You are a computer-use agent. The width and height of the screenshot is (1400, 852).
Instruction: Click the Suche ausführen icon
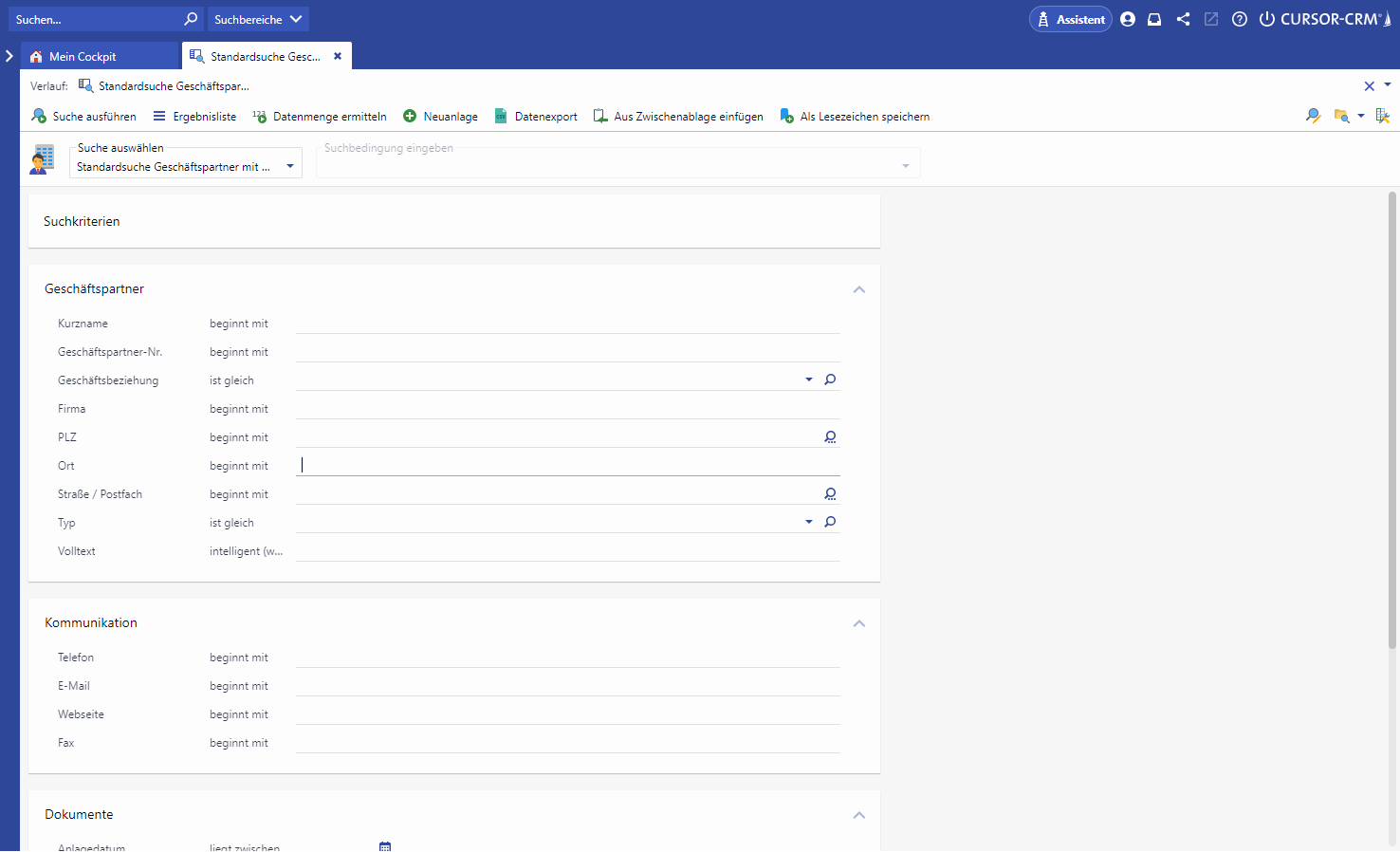click(39, 116)
